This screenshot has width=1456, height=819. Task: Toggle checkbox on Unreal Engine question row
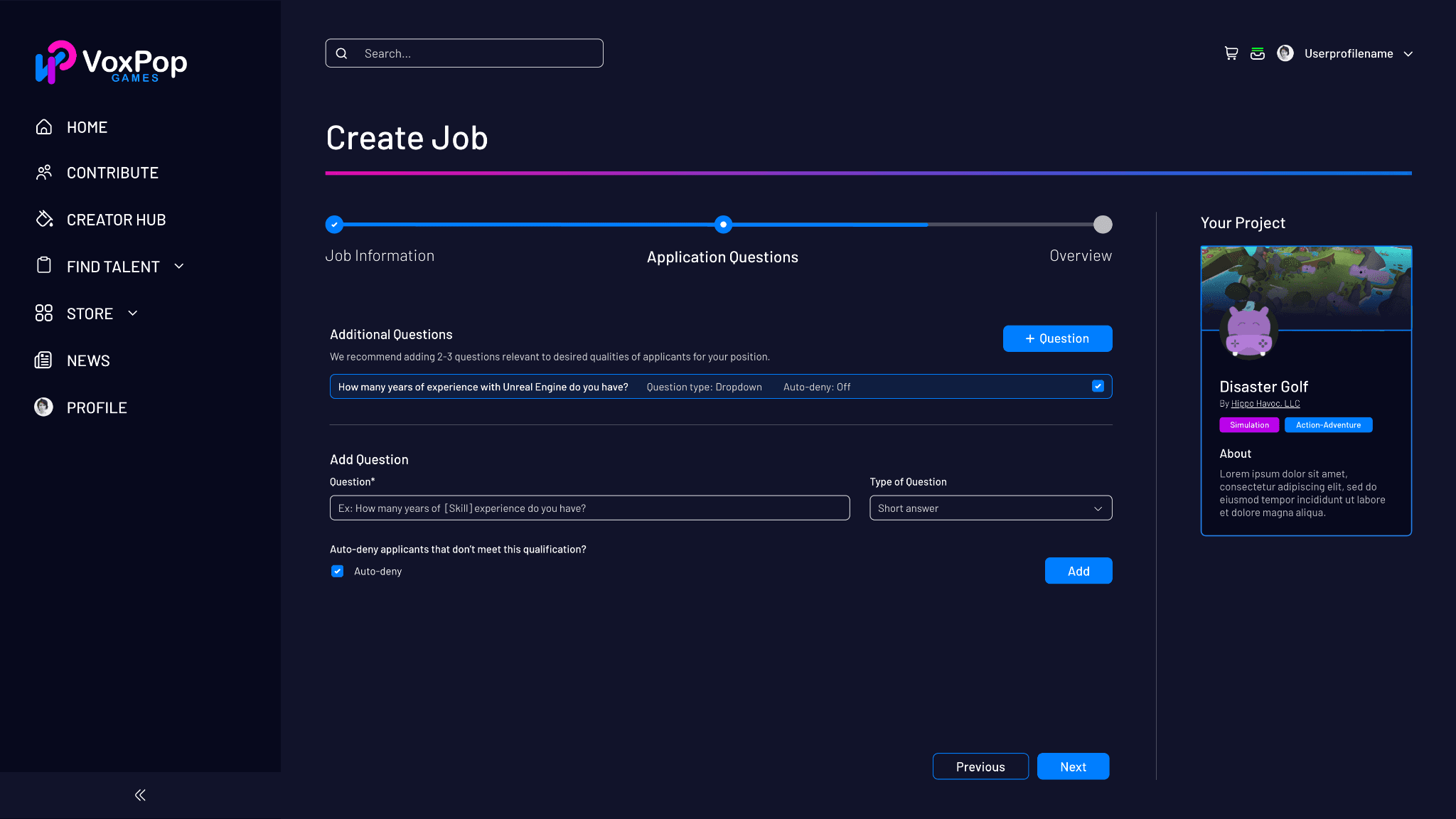coord(1098,386)
